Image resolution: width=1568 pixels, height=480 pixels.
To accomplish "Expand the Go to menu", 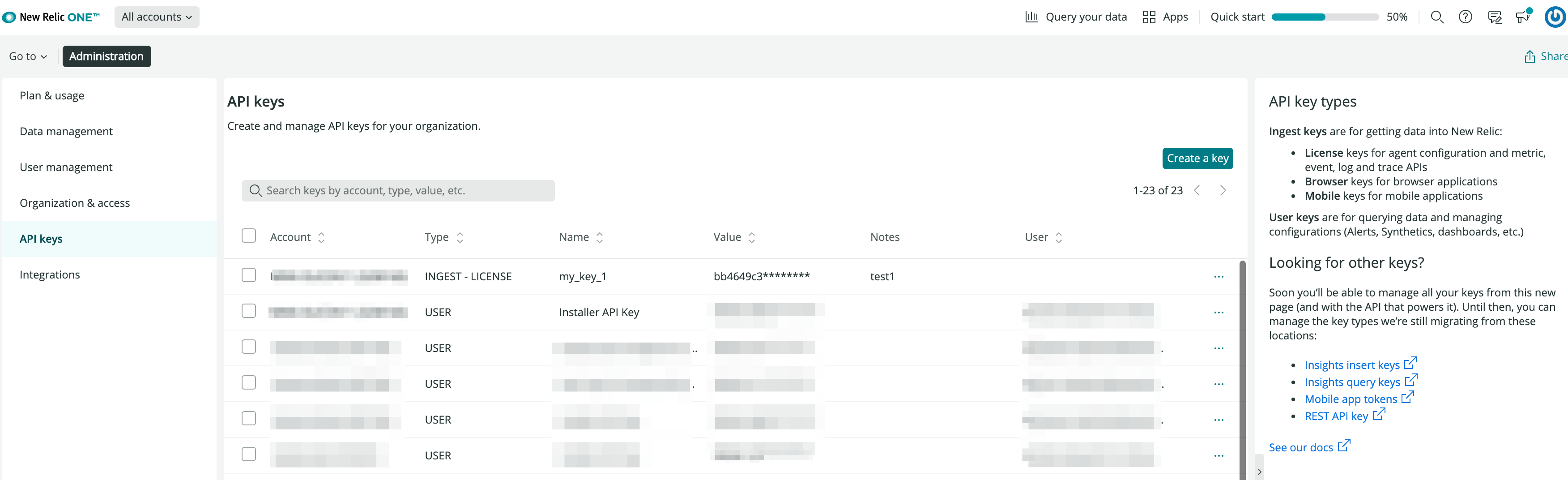I will tap(28, 56).
